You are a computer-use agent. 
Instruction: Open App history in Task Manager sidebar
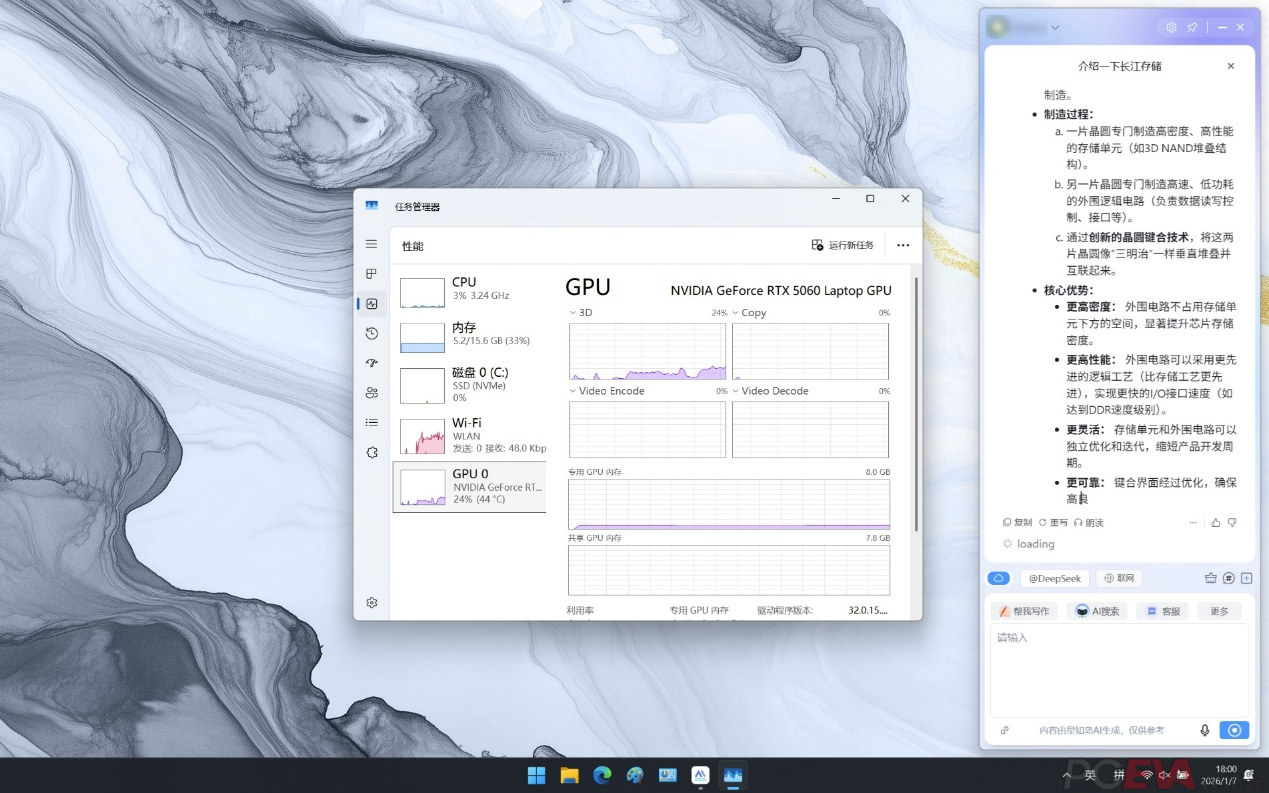tap(372, 333)
